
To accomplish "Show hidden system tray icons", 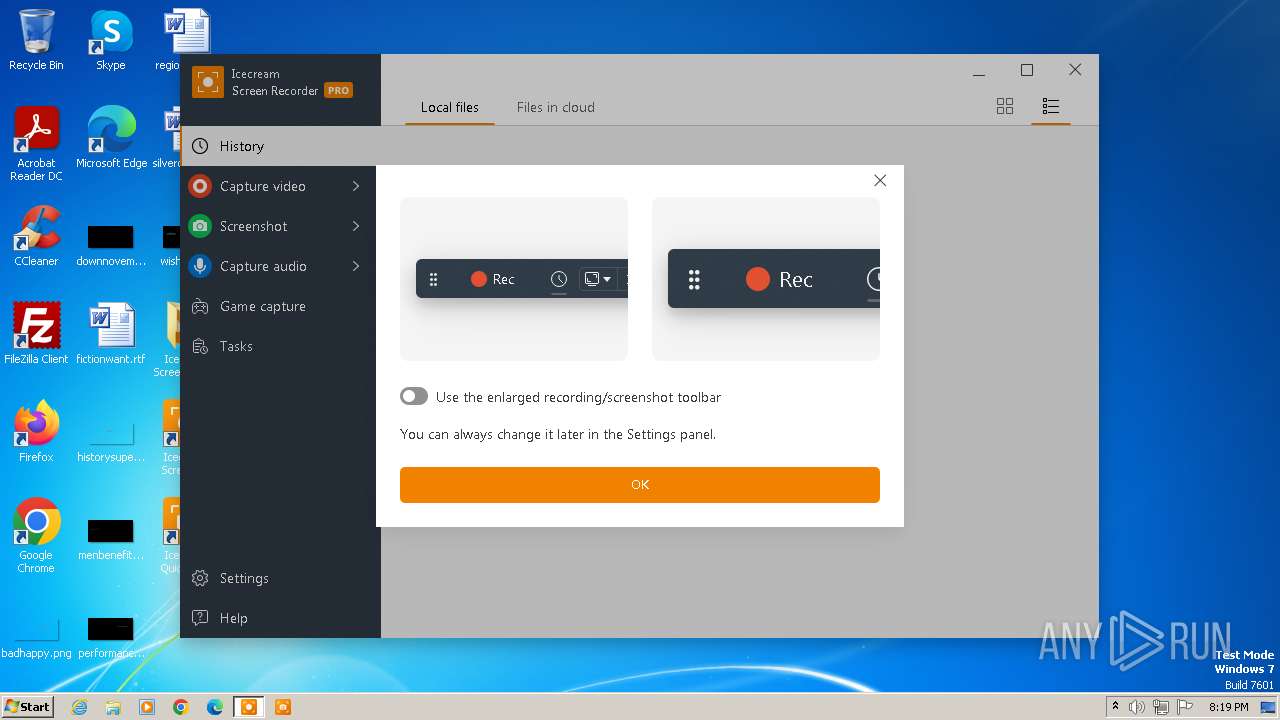I will coord(1115,707).
